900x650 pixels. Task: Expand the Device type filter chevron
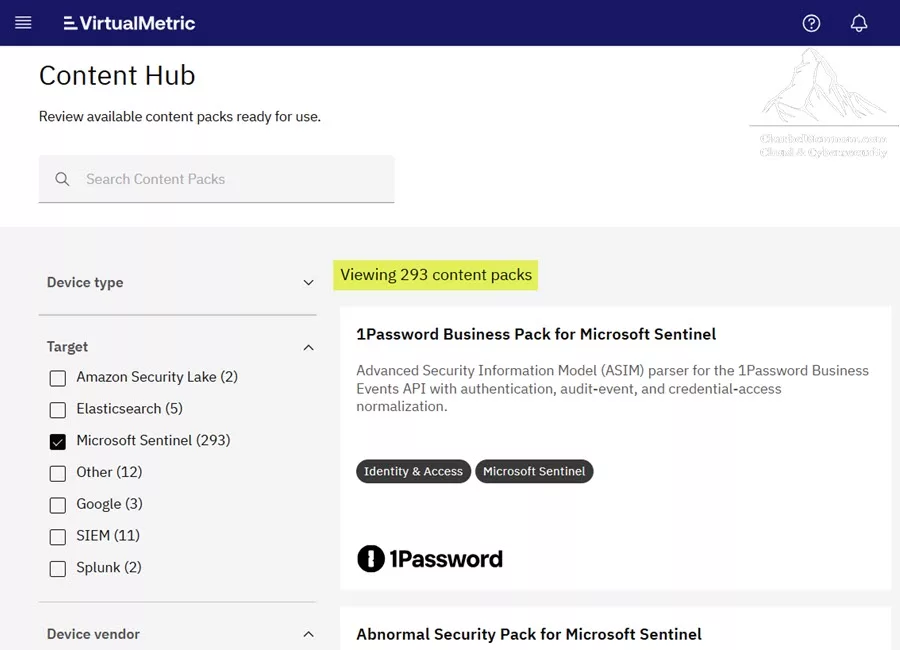tap(308, 283)
